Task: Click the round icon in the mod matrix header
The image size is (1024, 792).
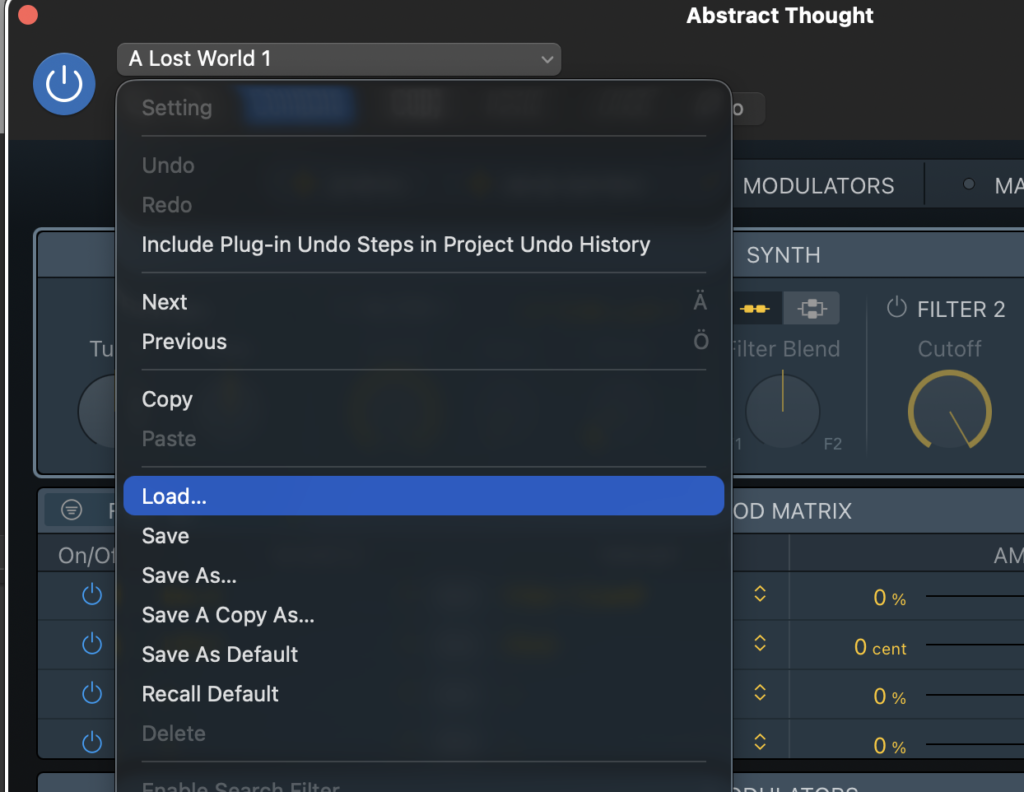Action: click(71, 510)
